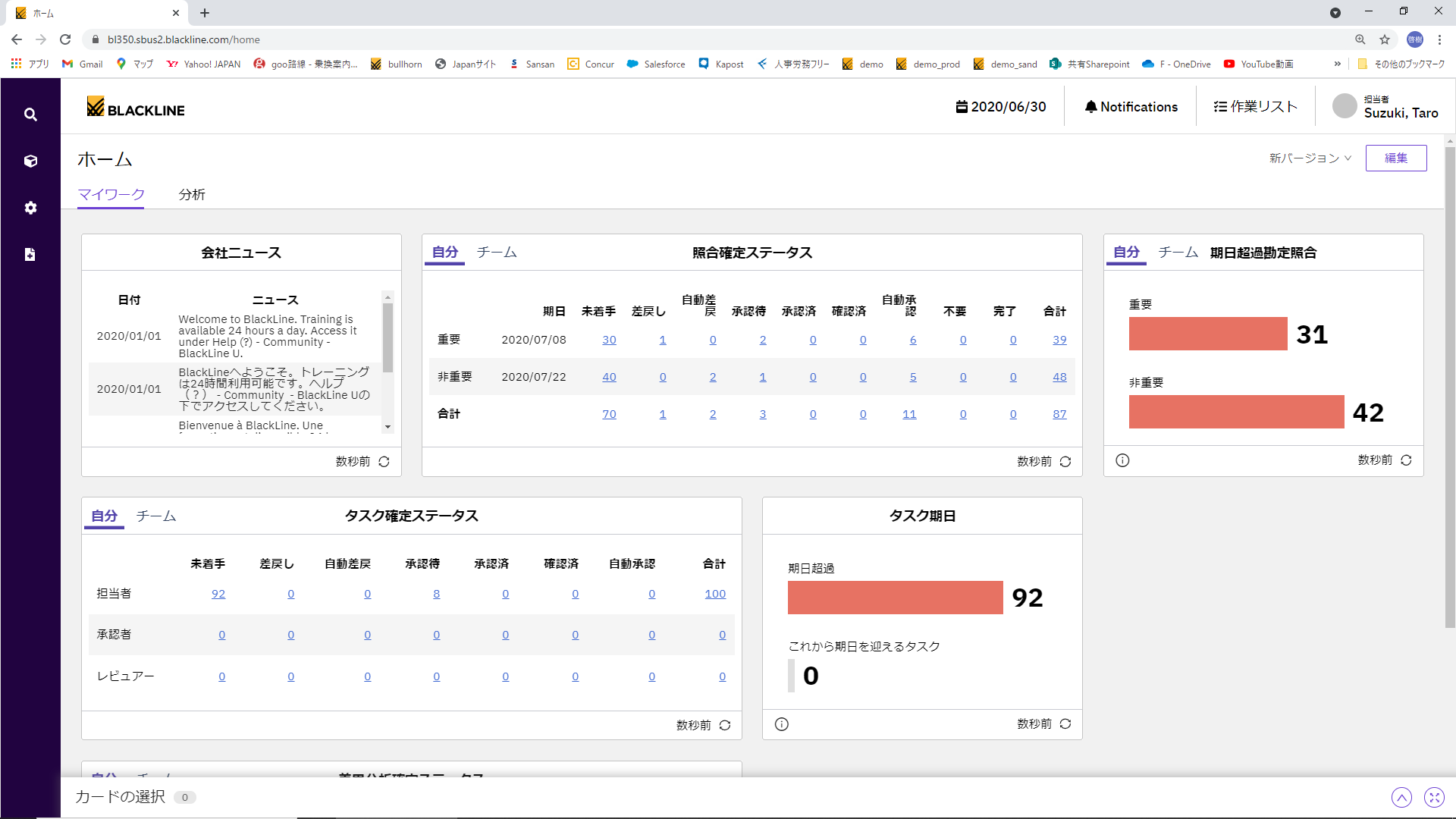Open the search panel in the left sidebar
The width and height of the screenshot is (1456, 819).
coord(30,115)
